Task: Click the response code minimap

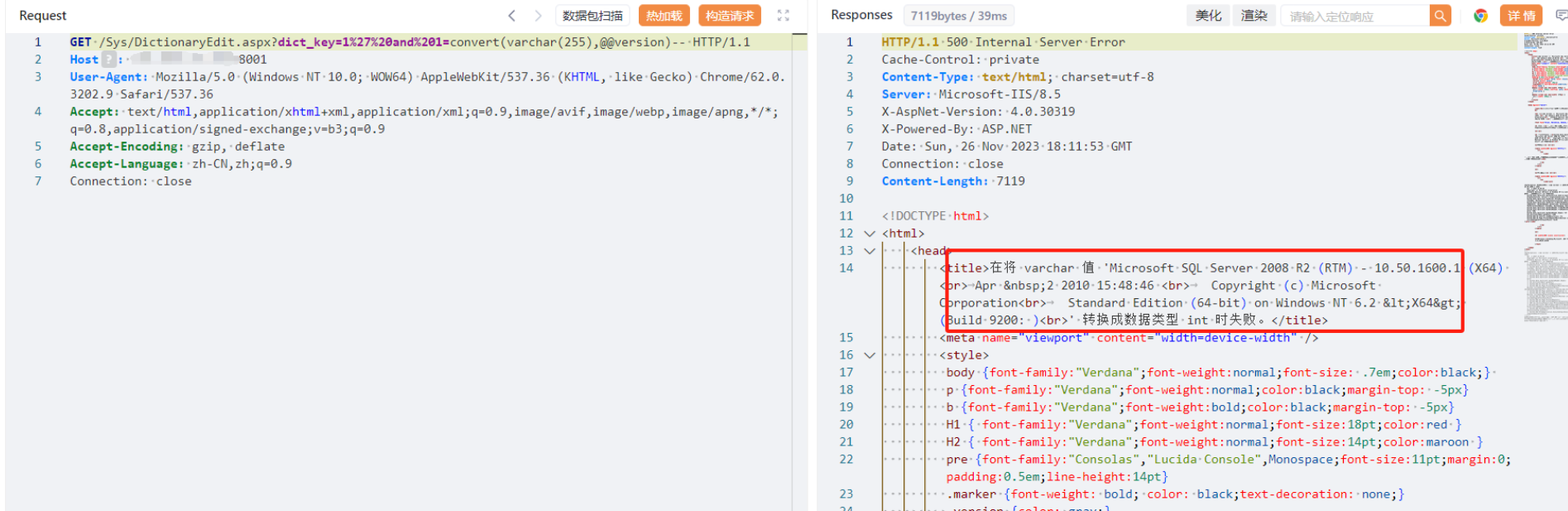Action: (x=1545, y=177)
